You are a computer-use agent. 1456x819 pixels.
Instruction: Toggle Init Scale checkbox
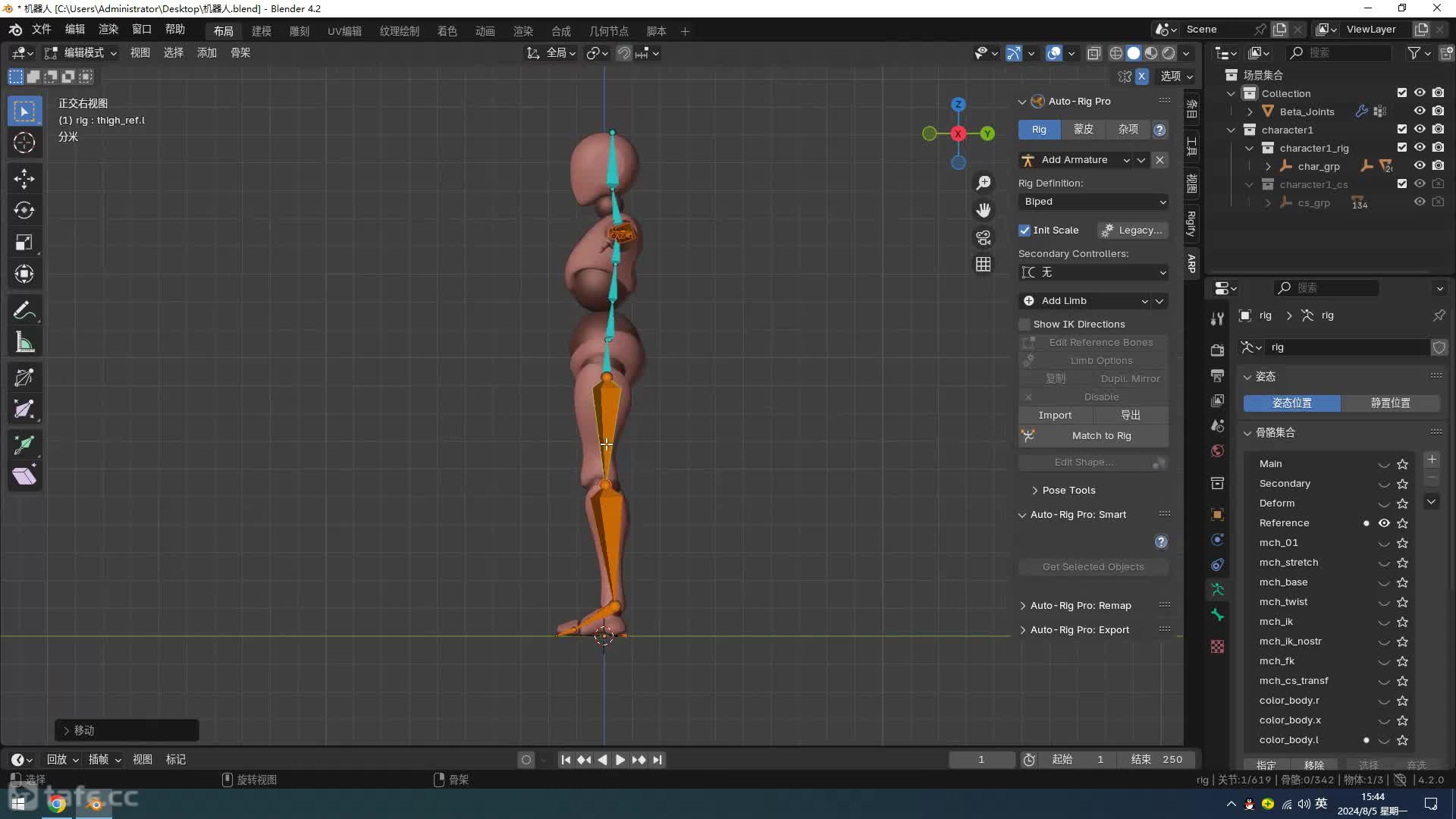1025,231
